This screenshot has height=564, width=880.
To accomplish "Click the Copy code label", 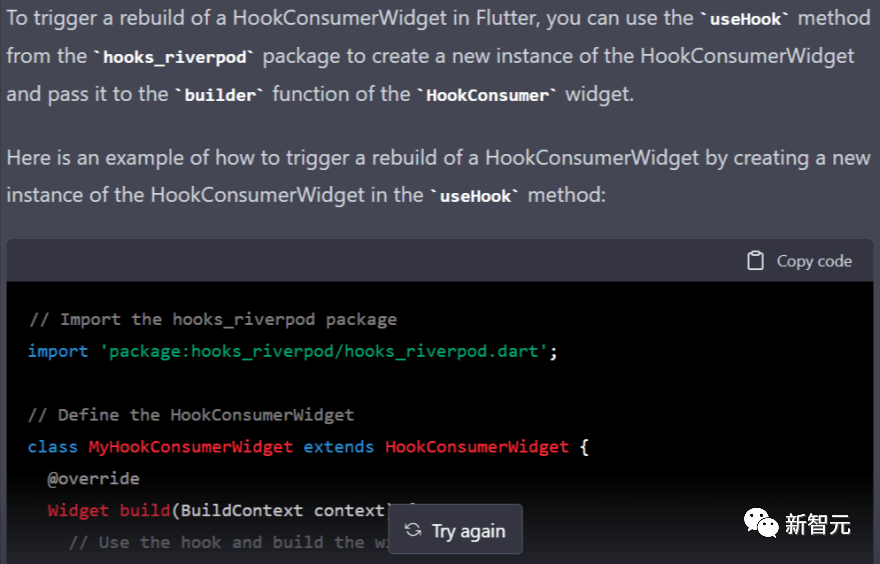I will pyautogui.click(x=814, y=261).
